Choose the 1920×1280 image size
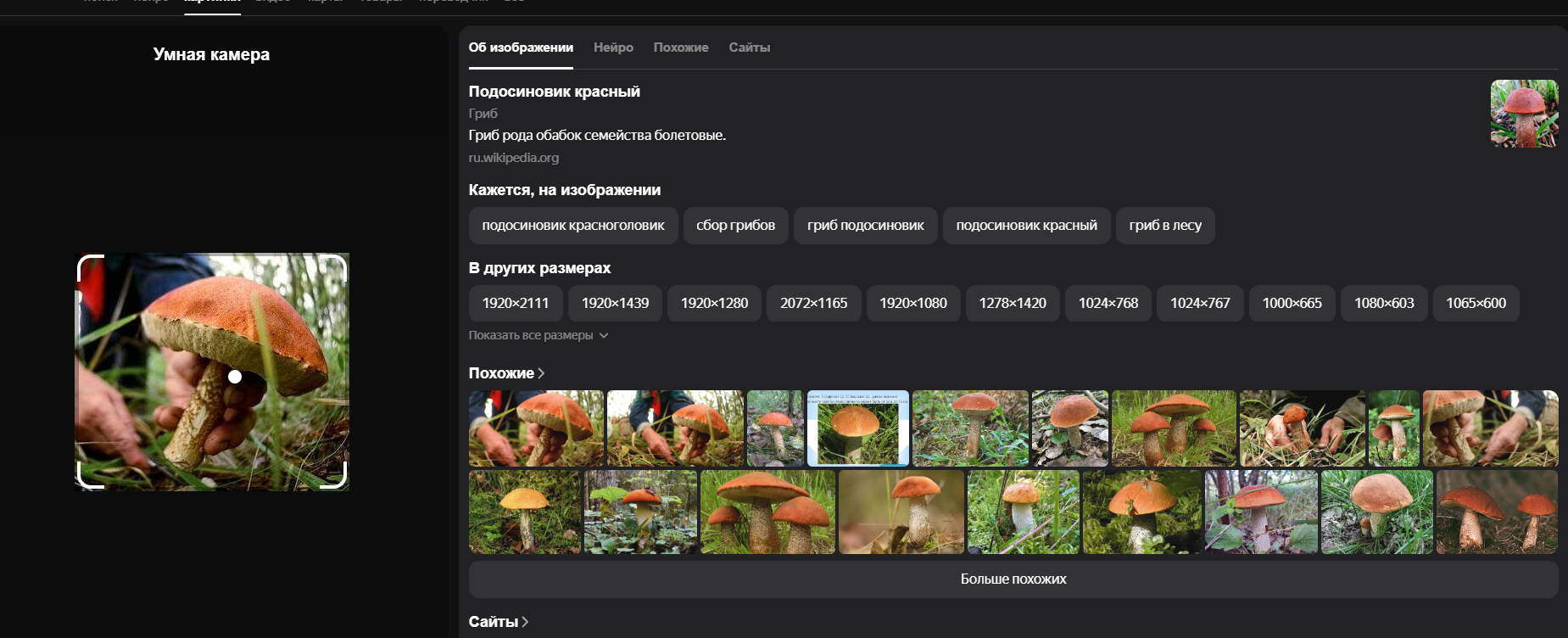Viewport: 1568px width, 638px height. click(x=714, y=303)
